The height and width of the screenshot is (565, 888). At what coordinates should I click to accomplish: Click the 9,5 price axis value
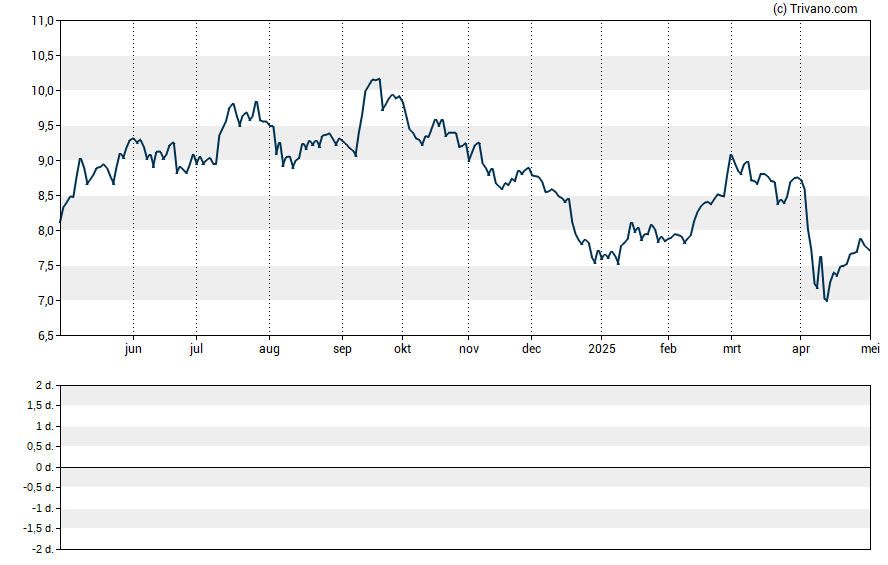tap(46, 126)
